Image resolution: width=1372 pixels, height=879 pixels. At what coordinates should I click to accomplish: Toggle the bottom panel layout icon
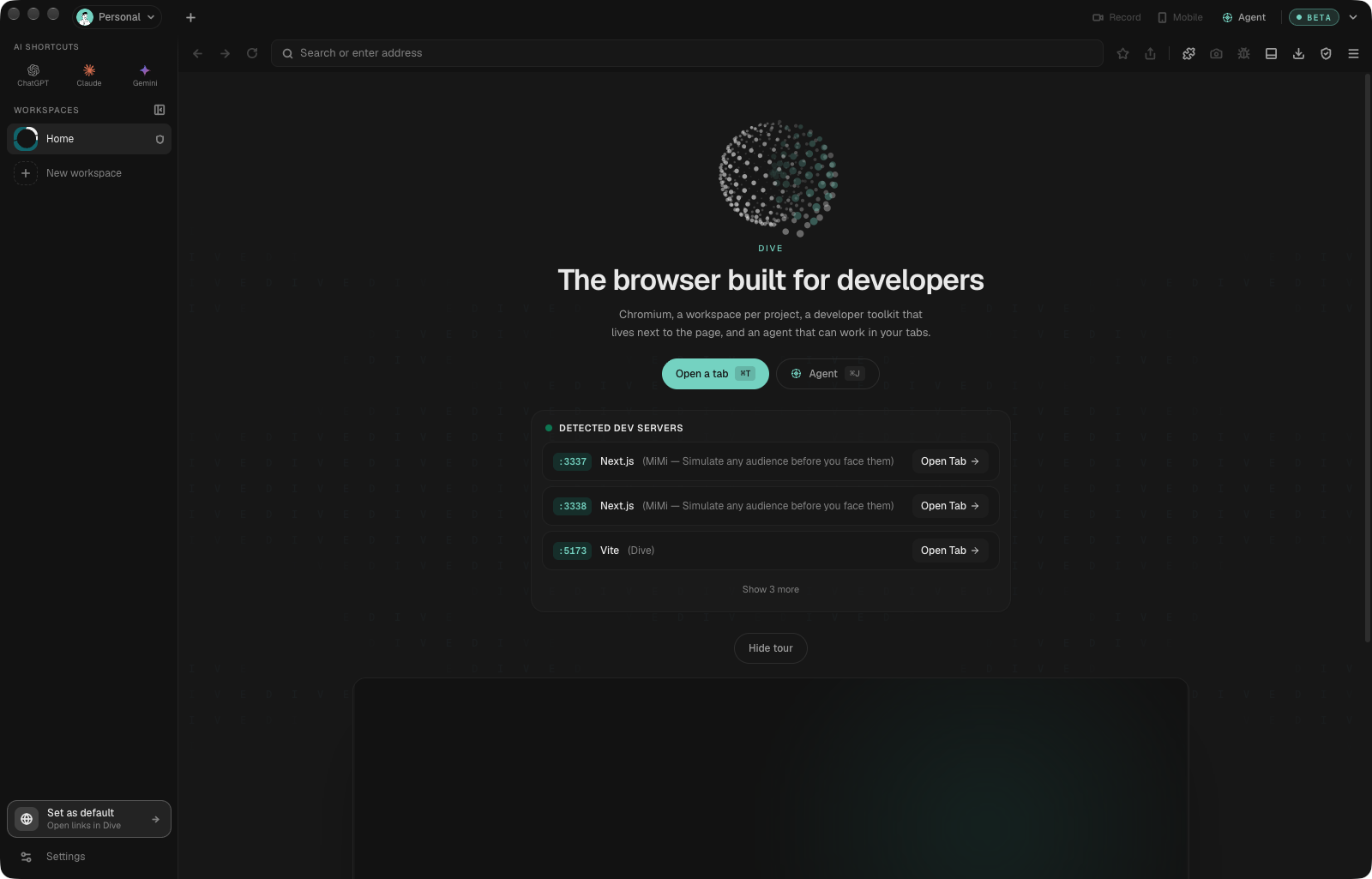(x=1272, y=53)
